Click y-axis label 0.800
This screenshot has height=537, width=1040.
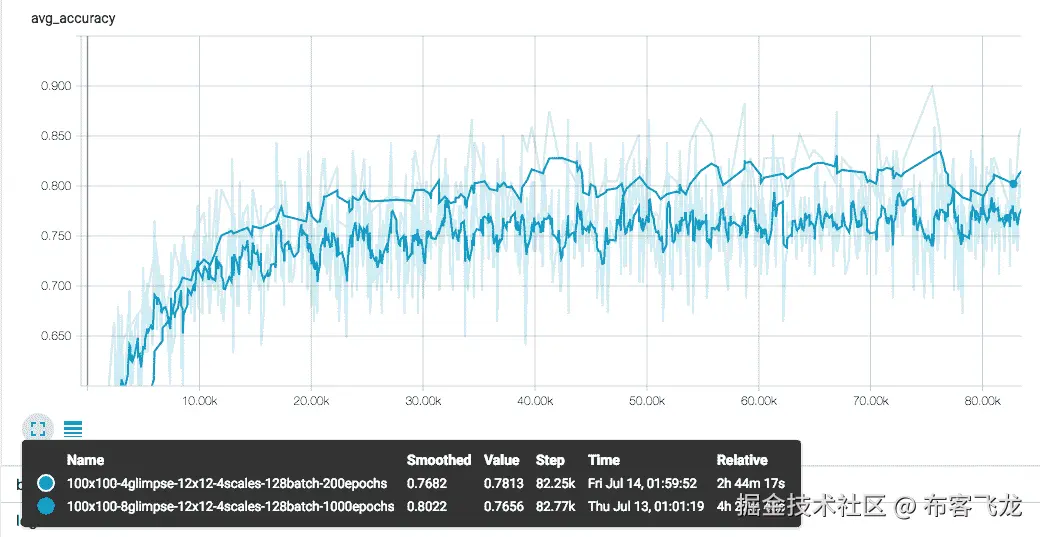point(56,186)
